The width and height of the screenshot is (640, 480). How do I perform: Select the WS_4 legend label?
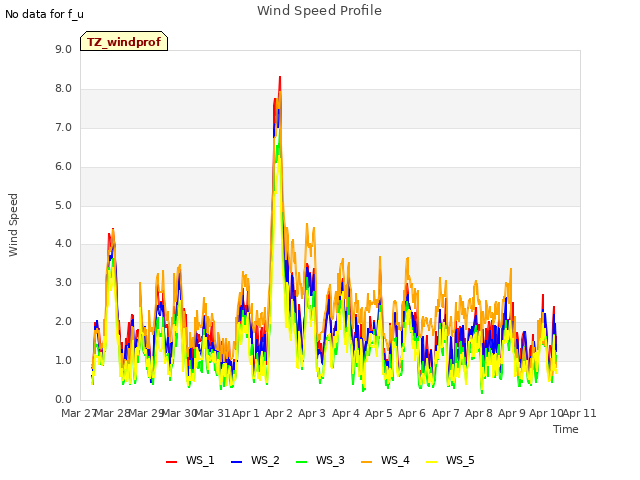coord(395,460)
